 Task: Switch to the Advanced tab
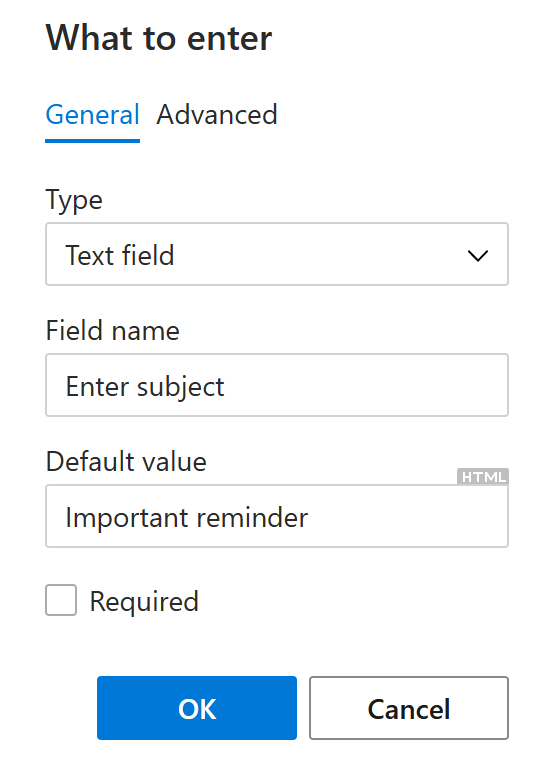tap(217, 115)
